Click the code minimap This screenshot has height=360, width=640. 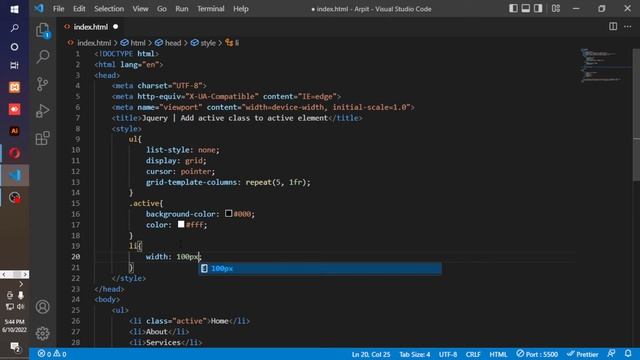coord(602,66)
